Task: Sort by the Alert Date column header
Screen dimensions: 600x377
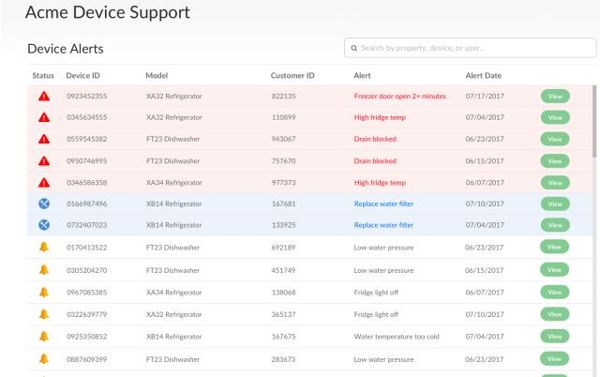Action: 483,75
